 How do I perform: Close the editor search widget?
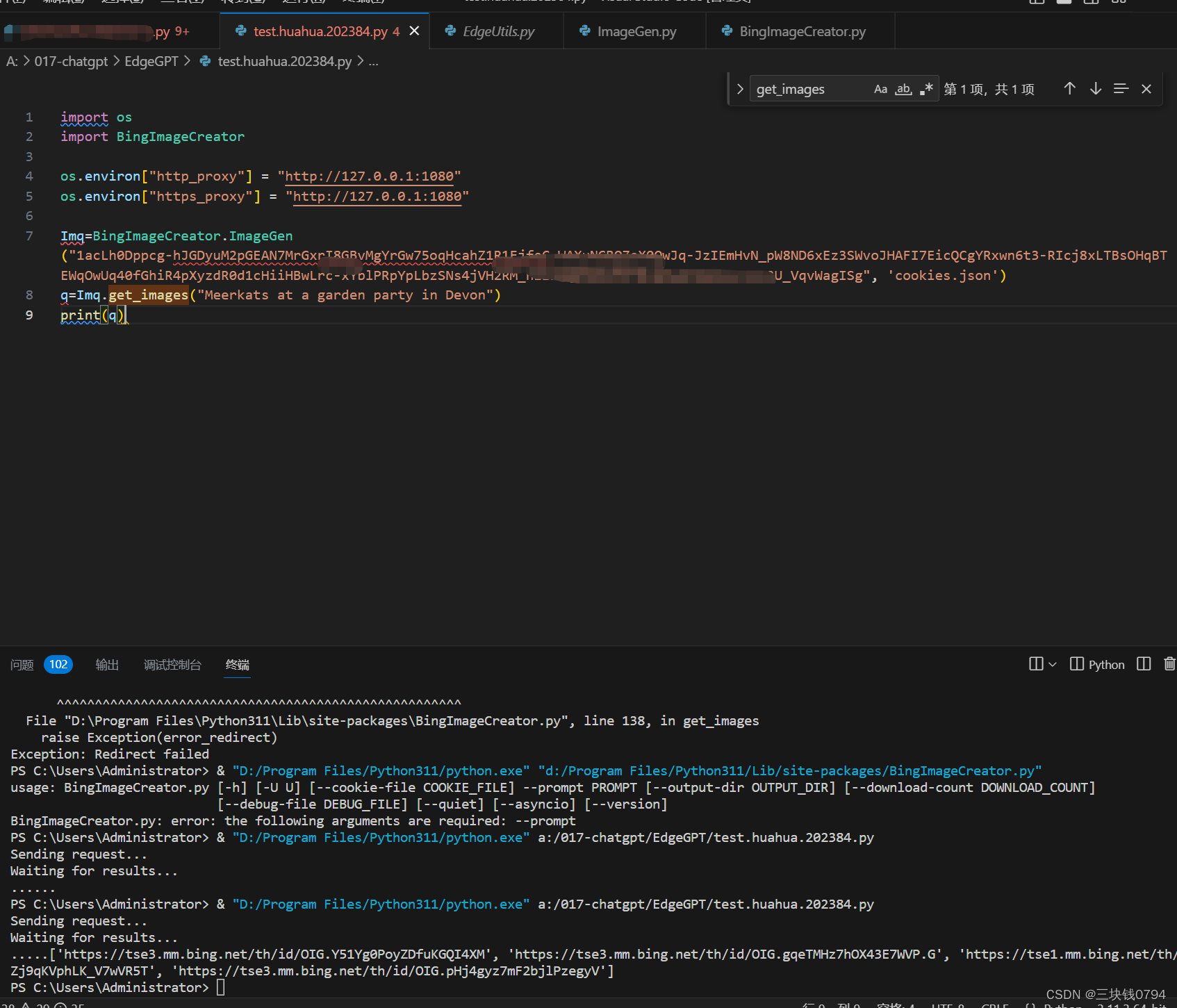point(1146,88)
